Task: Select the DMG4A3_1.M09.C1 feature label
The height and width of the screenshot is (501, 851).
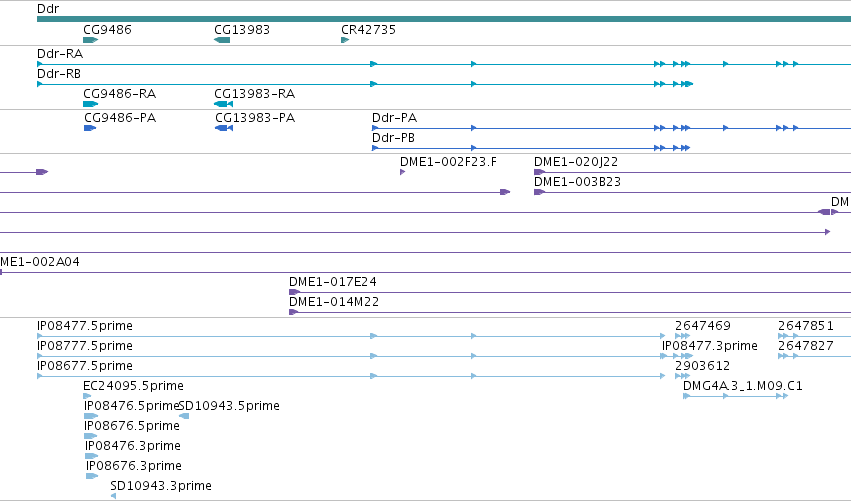Action: (x=742, y=386)
